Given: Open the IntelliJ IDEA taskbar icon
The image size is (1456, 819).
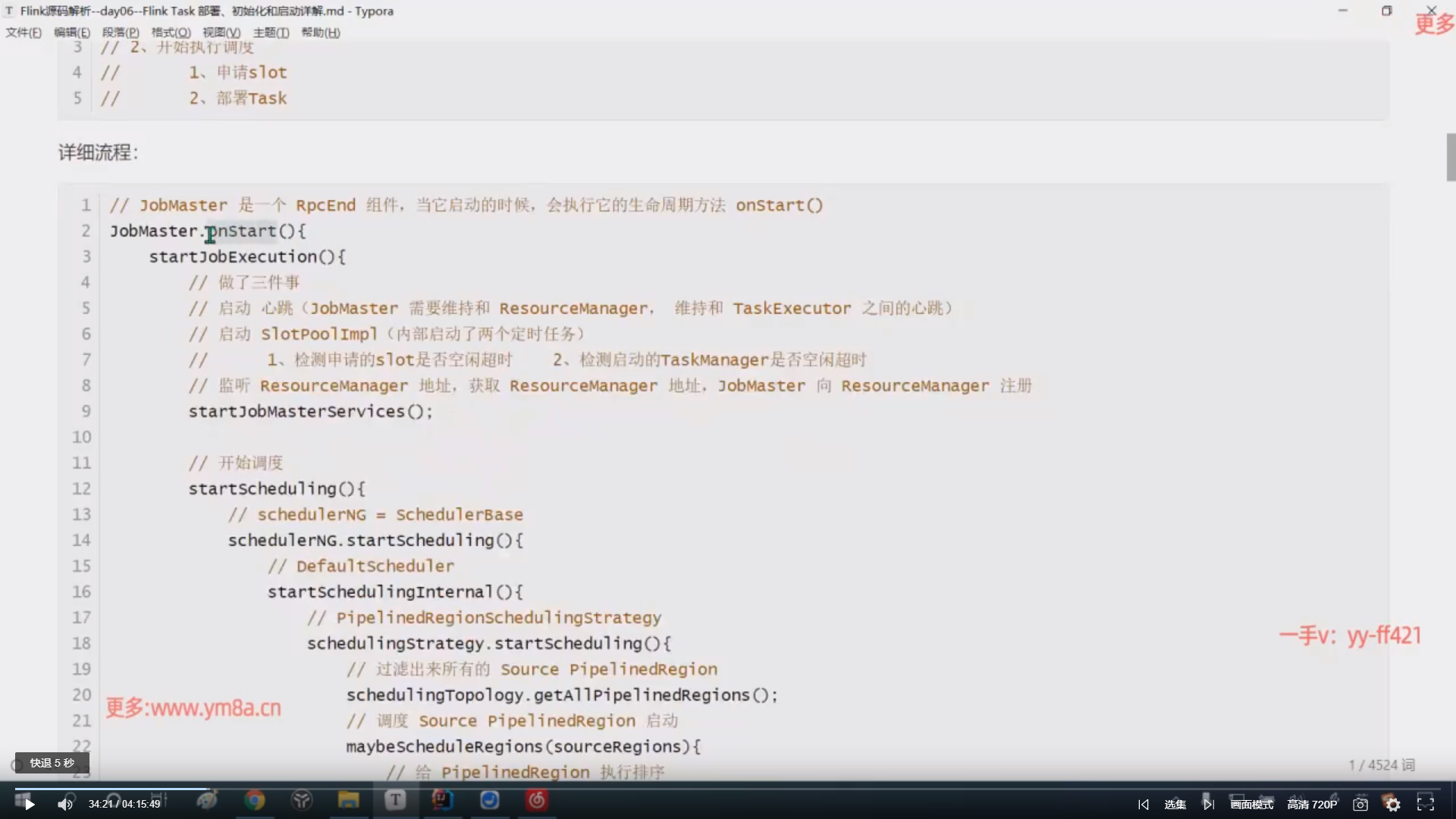Looking at the screenshot, I should pos(442,800).
